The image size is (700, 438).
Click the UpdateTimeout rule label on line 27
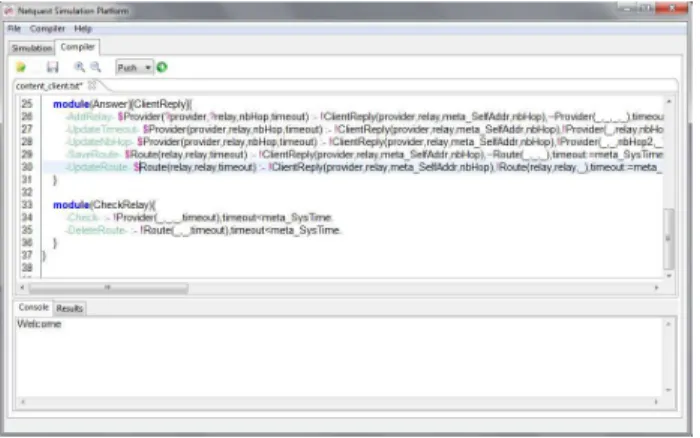(102, 129)
